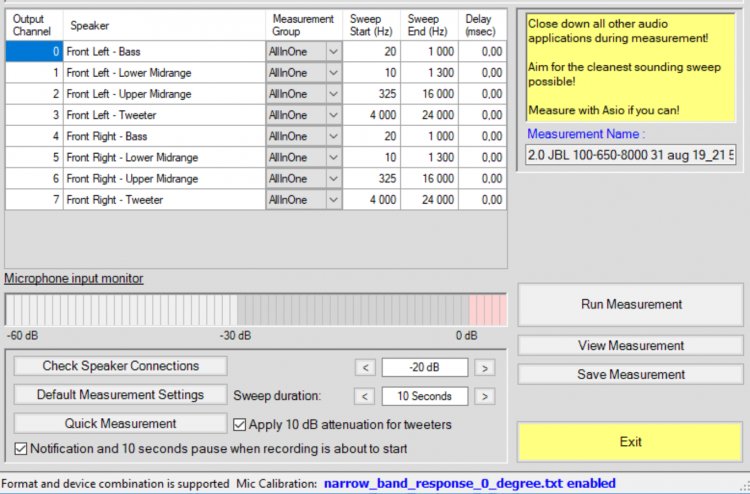Expand Measurement Group dropdown for Front Left - Tweeter

tap(333, 115)
